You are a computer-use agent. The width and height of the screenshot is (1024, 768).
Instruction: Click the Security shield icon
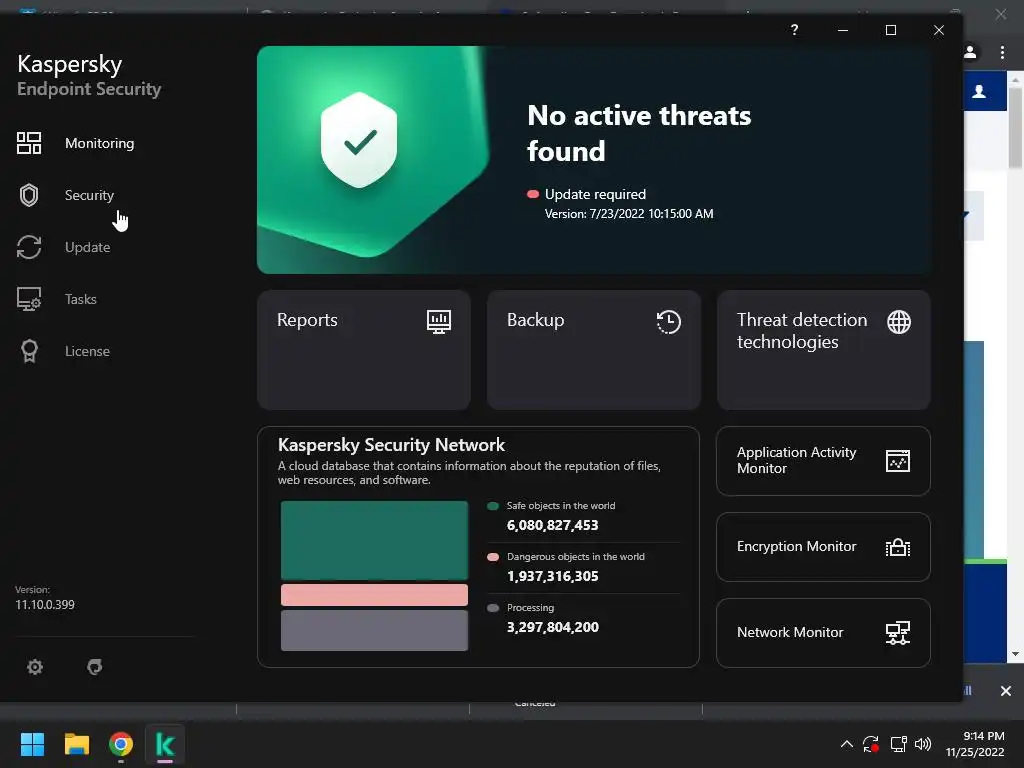pyautogui.click(x=29, y=195)
